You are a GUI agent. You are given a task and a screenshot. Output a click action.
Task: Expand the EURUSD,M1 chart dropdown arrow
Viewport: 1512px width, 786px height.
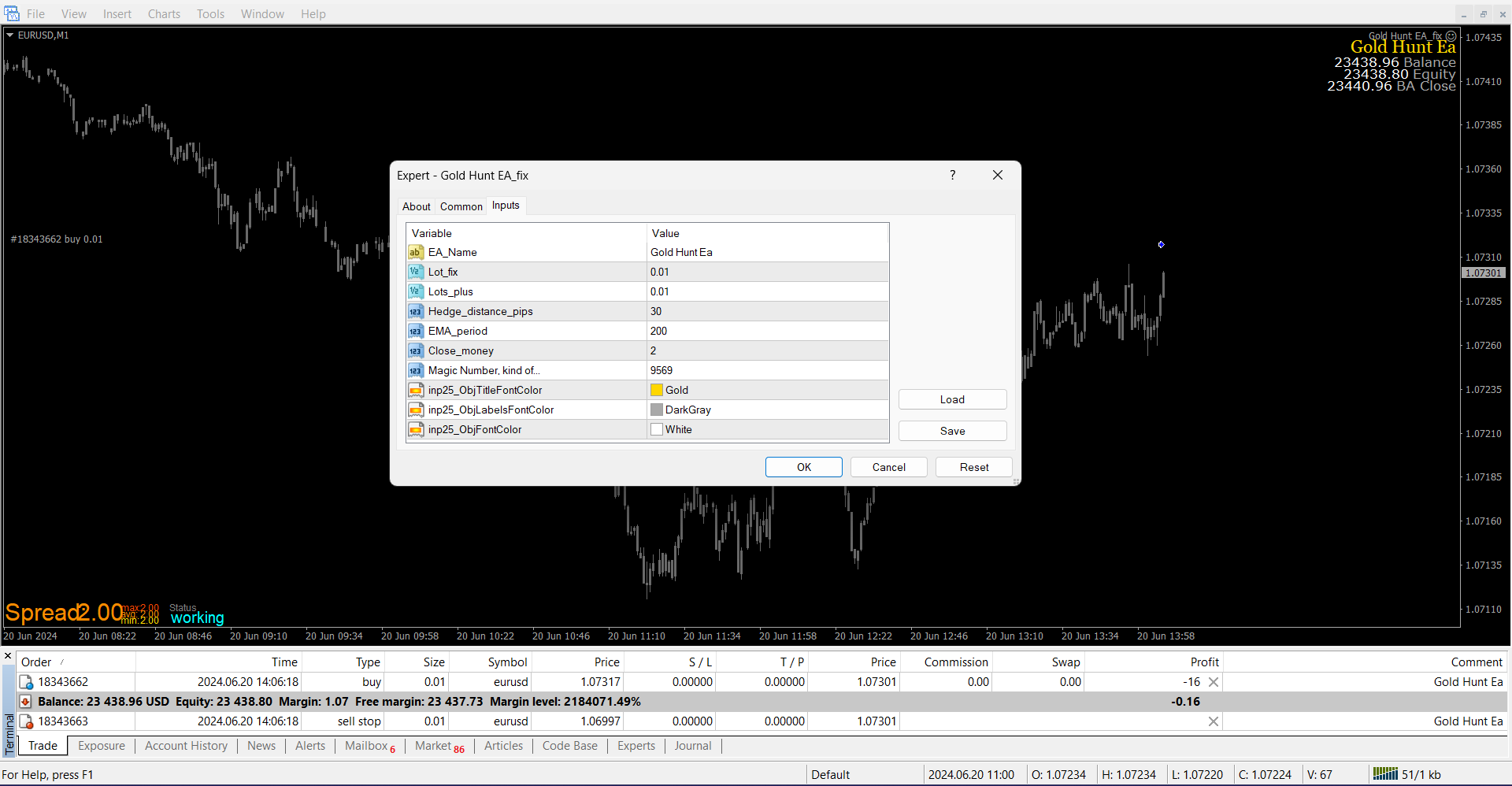coord(10,35)
